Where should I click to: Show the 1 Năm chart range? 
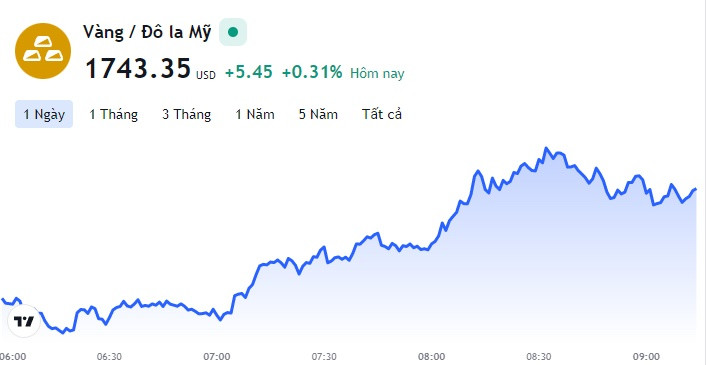(x=255, y=114)
